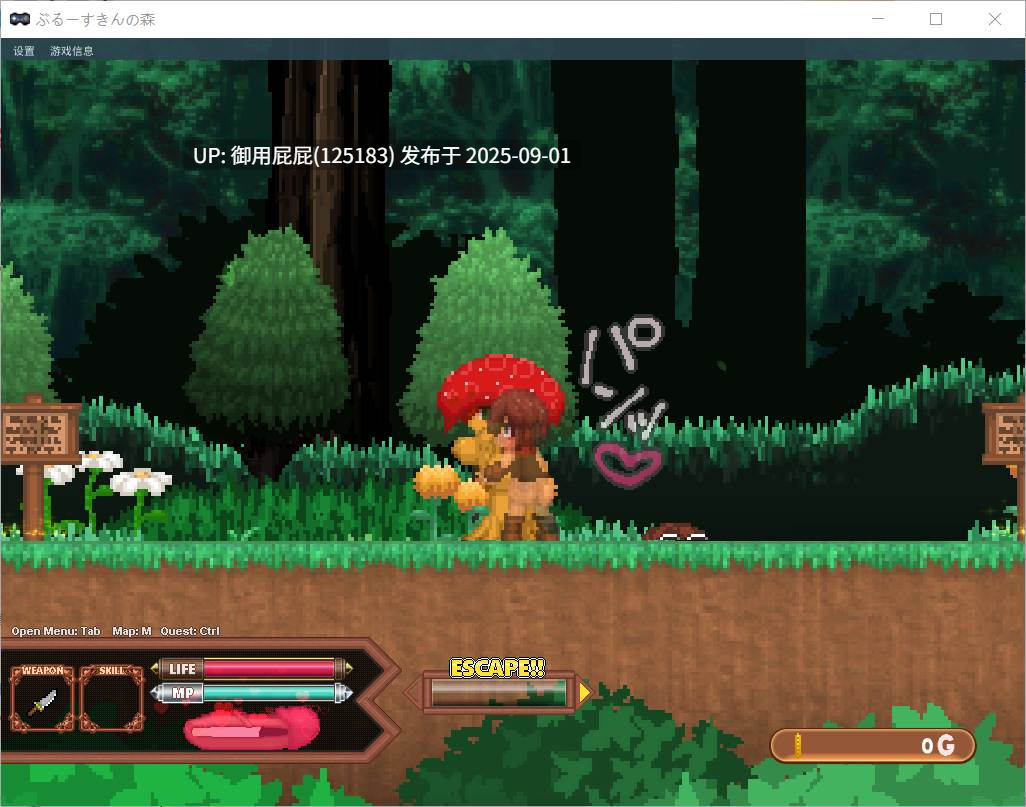Click the pink lips icon under MP
The image size is (1026, 807).
coord(251,728)
